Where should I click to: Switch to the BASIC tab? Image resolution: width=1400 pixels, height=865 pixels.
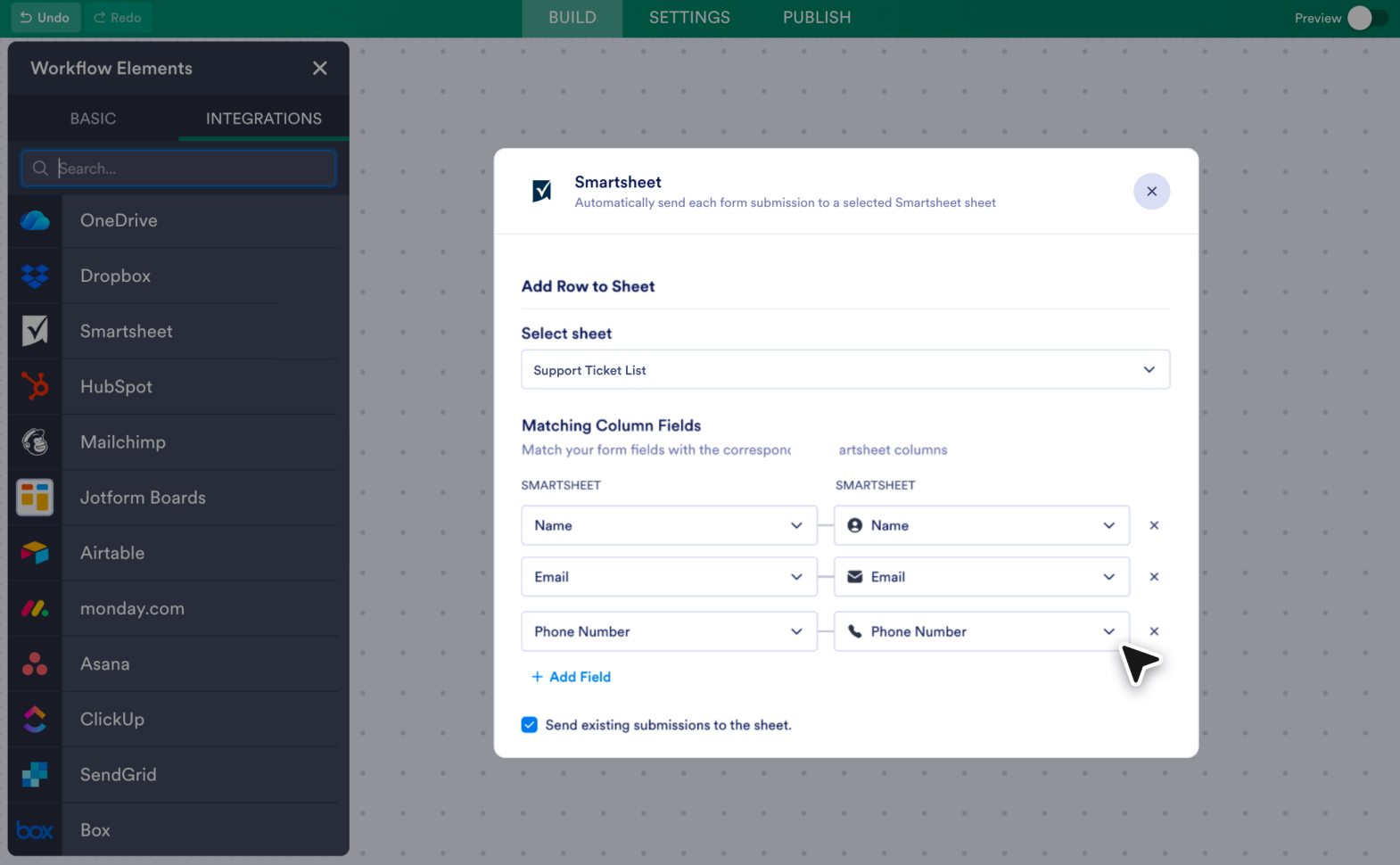pos(94,119)
